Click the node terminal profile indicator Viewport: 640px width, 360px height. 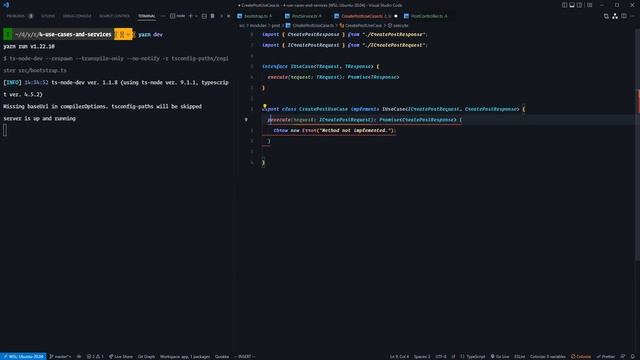(x=178, y=16)
